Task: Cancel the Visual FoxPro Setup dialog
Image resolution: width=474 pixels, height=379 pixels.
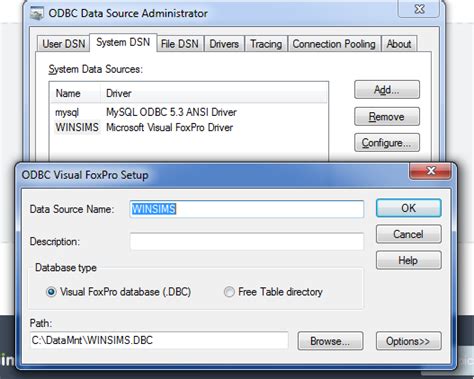Action: tap(409, 234)
